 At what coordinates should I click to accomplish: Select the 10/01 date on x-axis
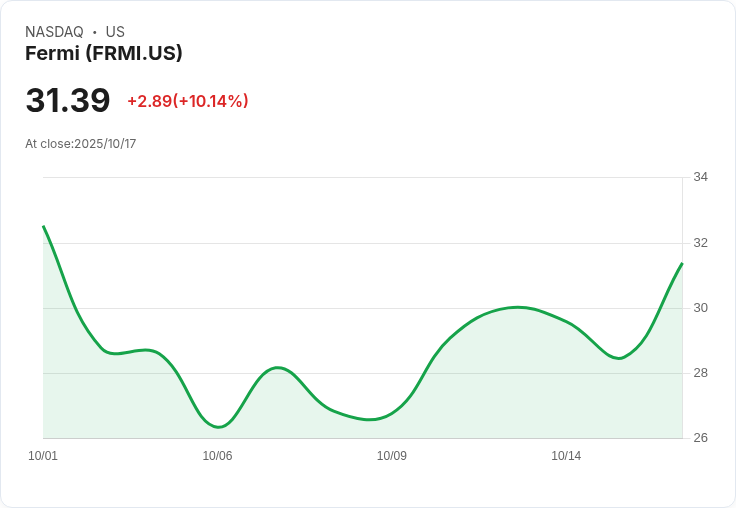pyautogui.click(x=43, y=456)
